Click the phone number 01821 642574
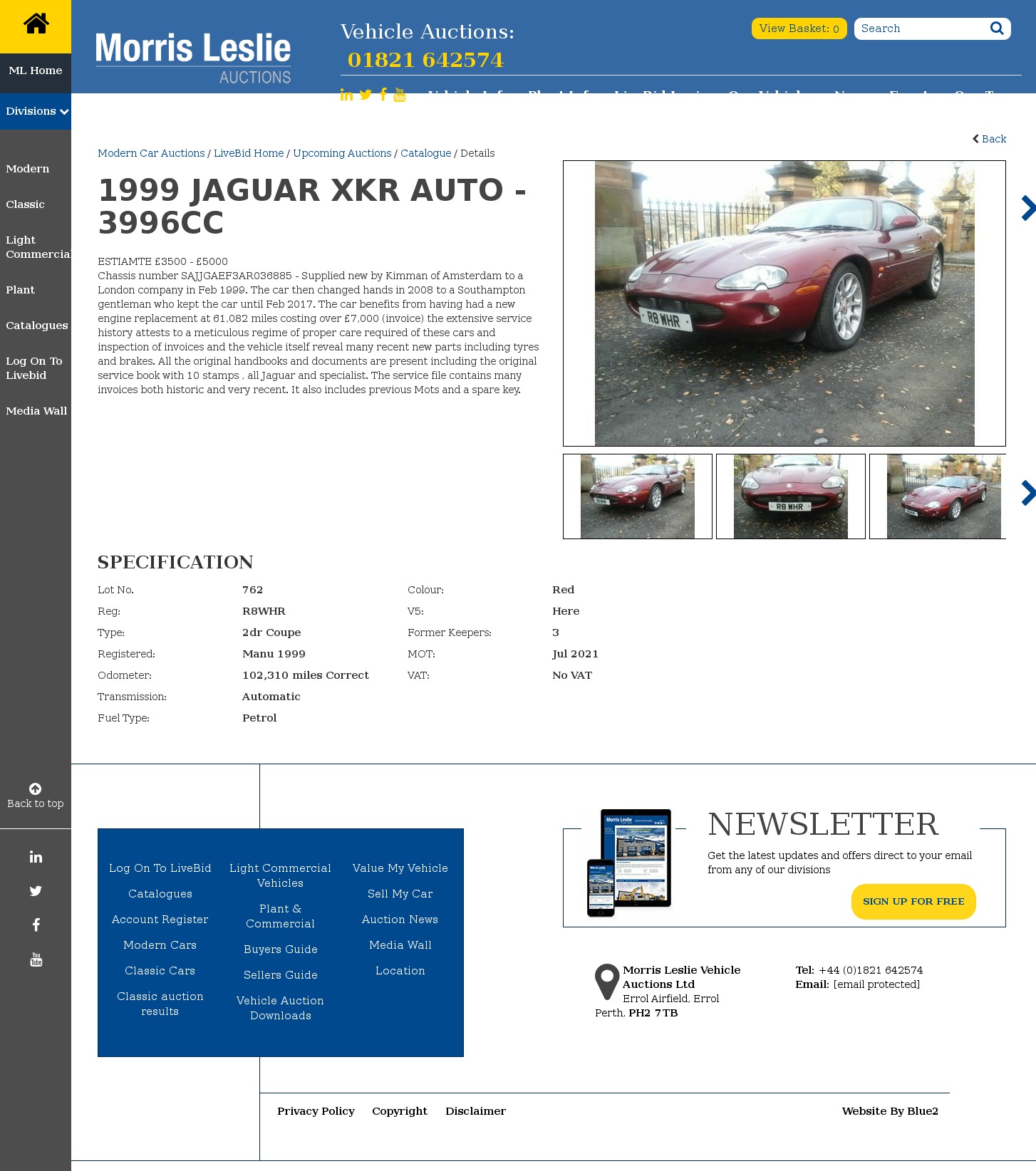The image size is (1036, 1171). [x=425, y=60]
